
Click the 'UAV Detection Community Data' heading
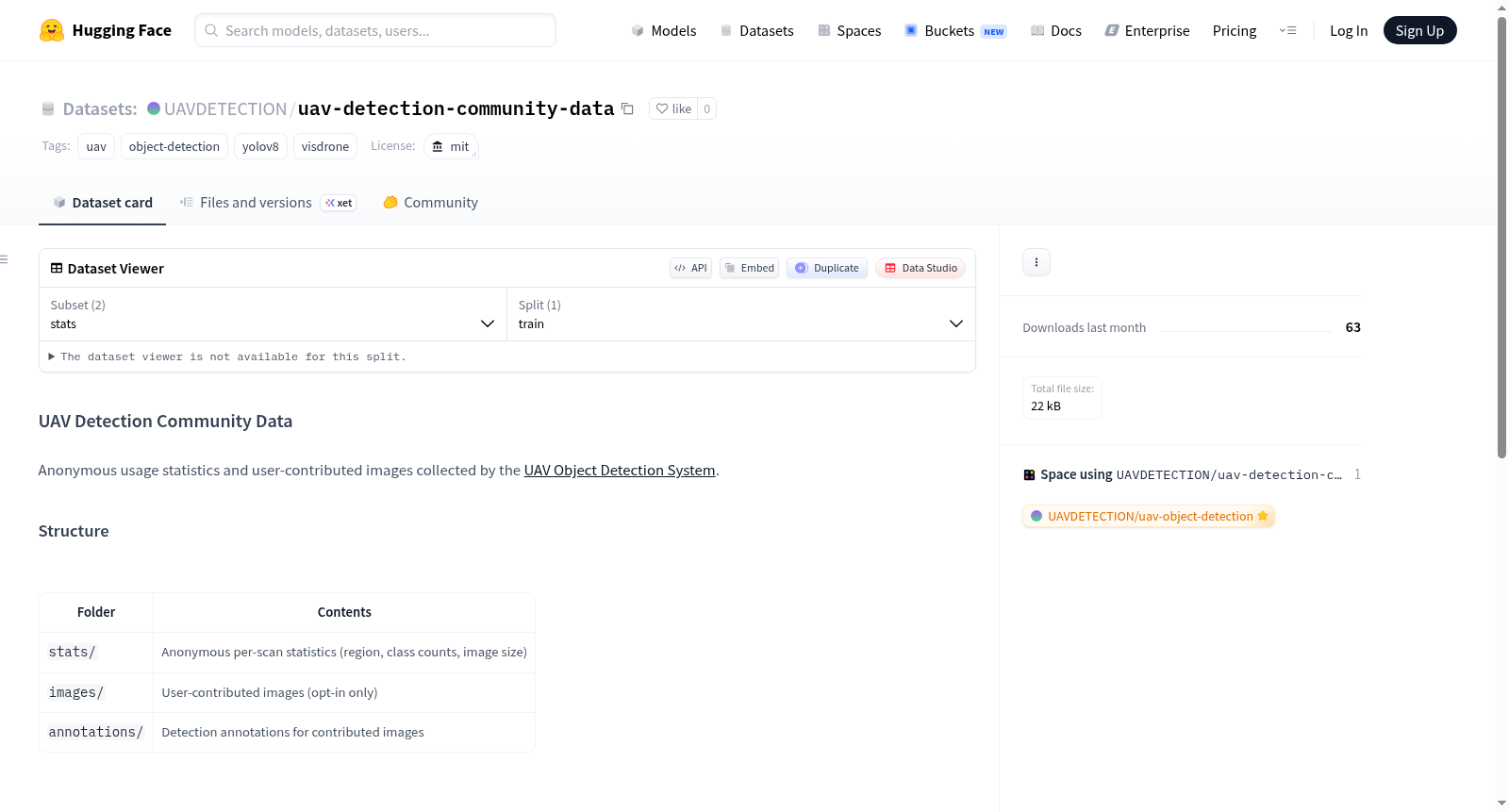[x=165, y=421]
